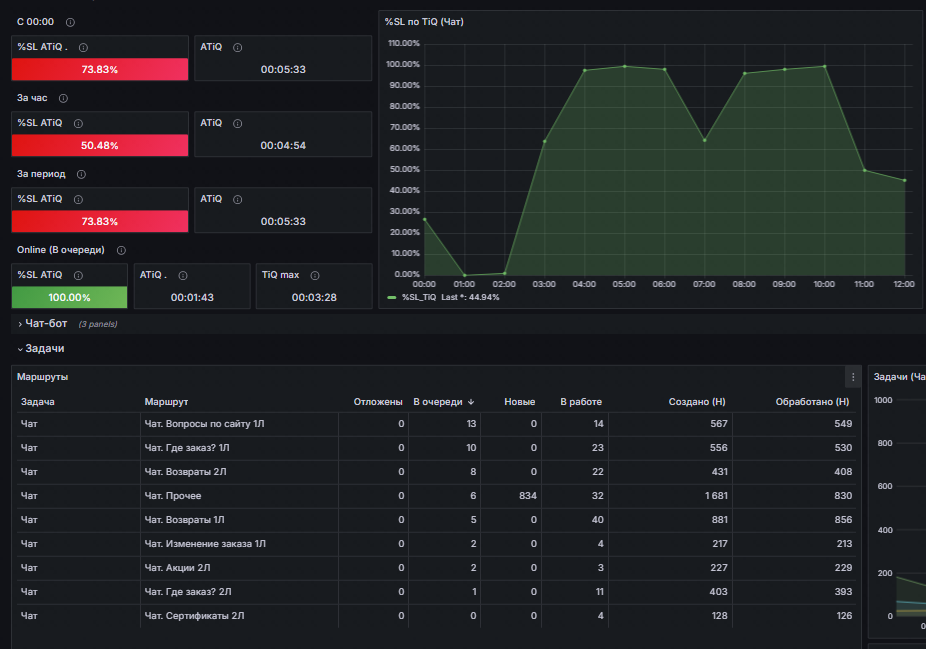
Task: Click the 'Last *: 44.94%' legend value
Action: point(470,297)
